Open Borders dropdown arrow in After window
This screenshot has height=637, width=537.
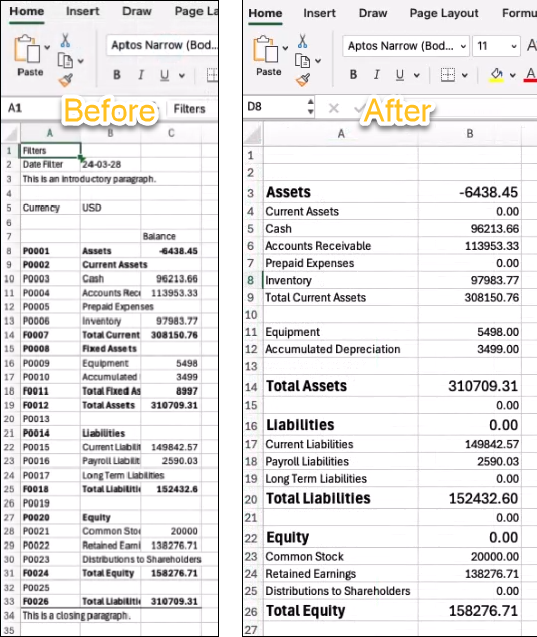[x=465, y=76]
